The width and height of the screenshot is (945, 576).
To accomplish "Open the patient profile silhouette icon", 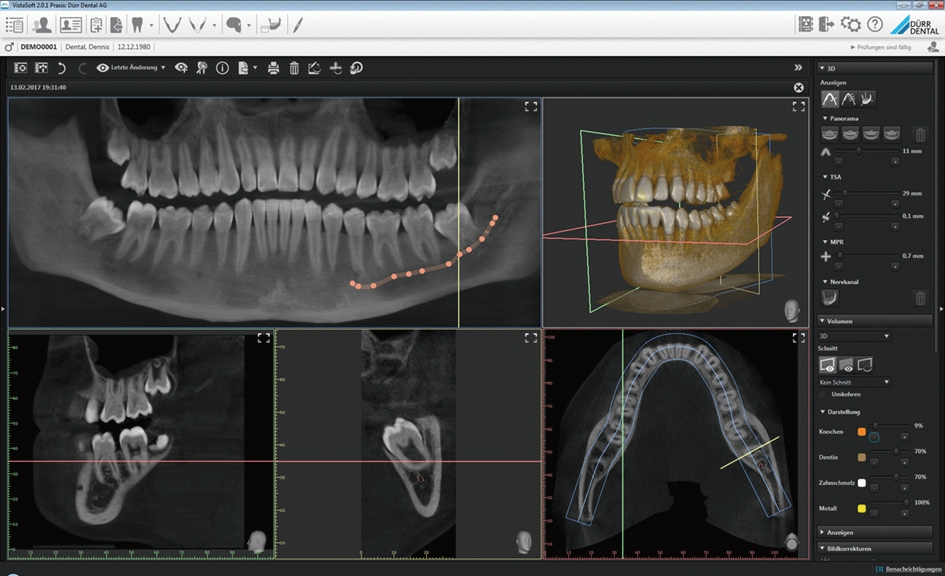I will coord(42,25).
